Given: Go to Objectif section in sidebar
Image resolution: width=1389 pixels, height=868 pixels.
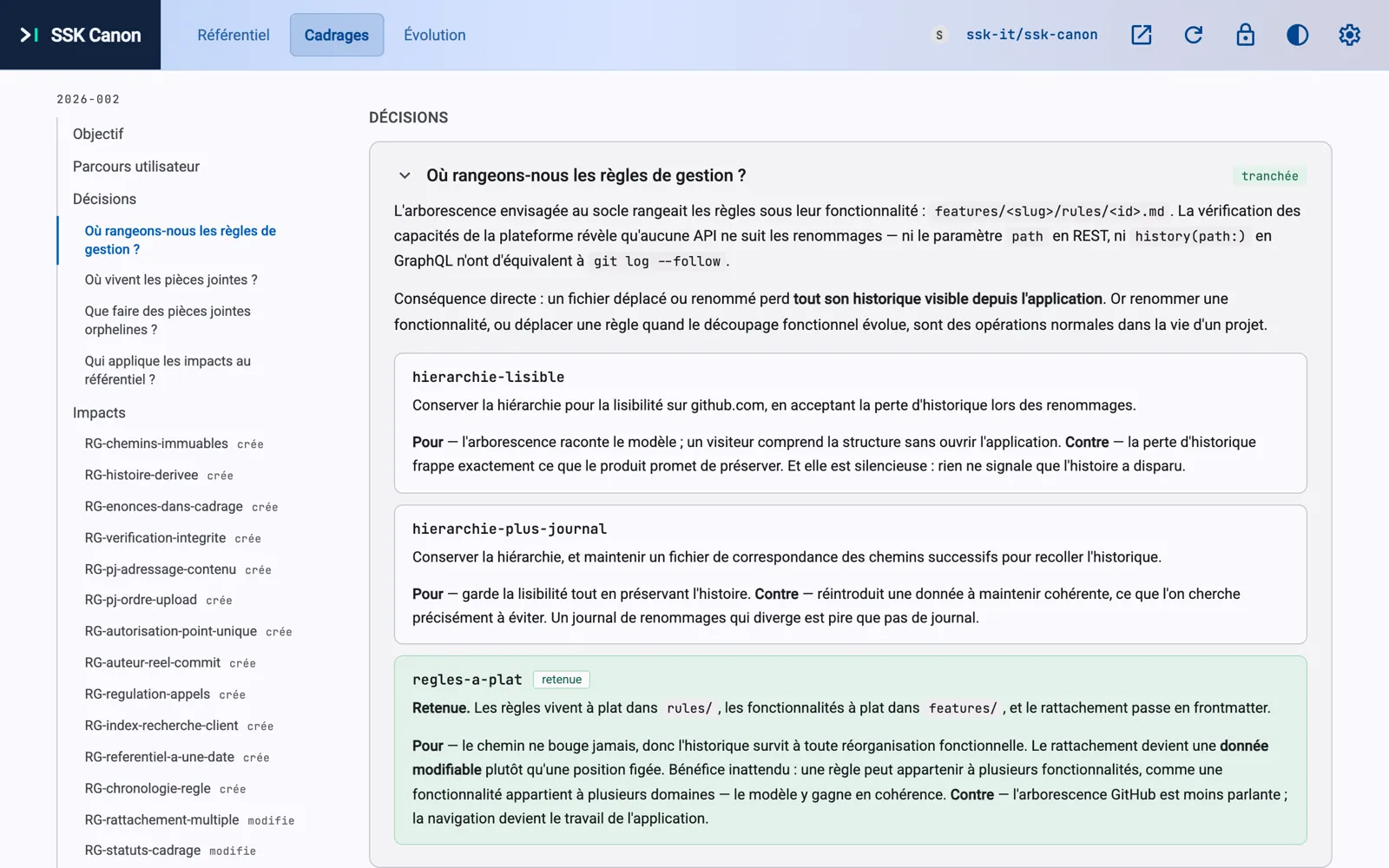Looking at the screenshot, I should click(x=98, y=134).
